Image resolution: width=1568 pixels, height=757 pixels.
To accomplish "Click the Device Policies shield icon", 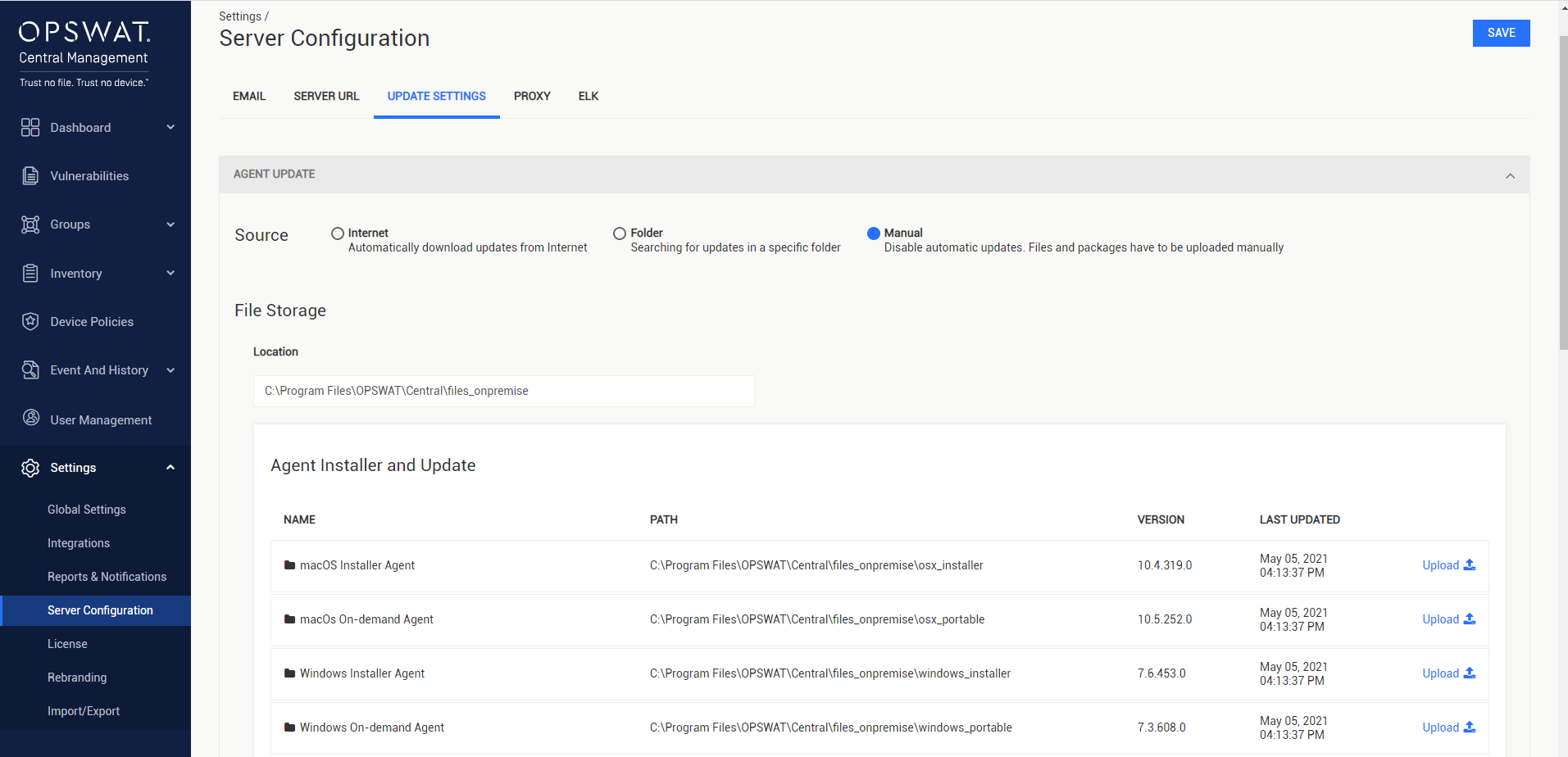I will pos(30,321).
